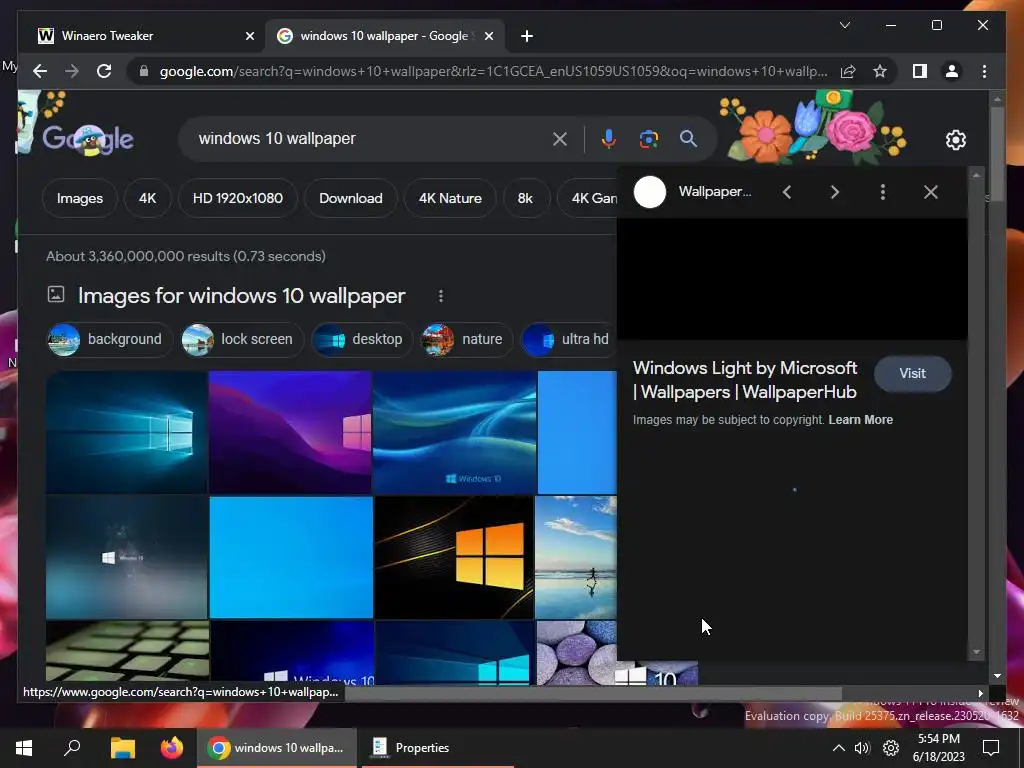The image size is (1024, 768).
Task: Open preview panel more options
Action: tap(882, 192)
